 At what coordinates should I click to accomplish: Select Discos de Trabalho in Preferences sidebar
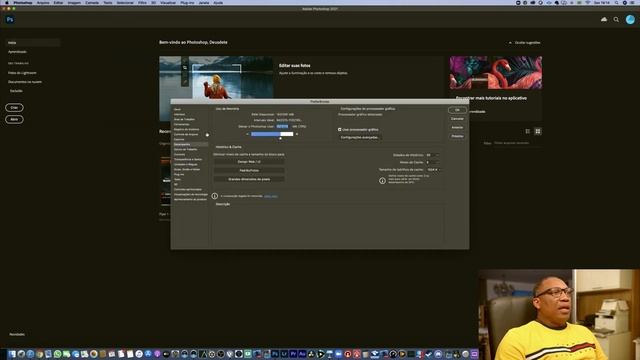(x=185, y=149)
